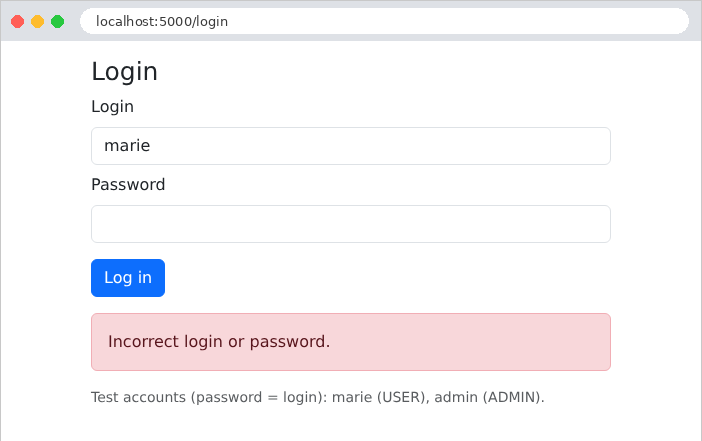Click the word Incorrect in the error alert
The height and width of the screenshot is (441, 702).
point(144,342)
